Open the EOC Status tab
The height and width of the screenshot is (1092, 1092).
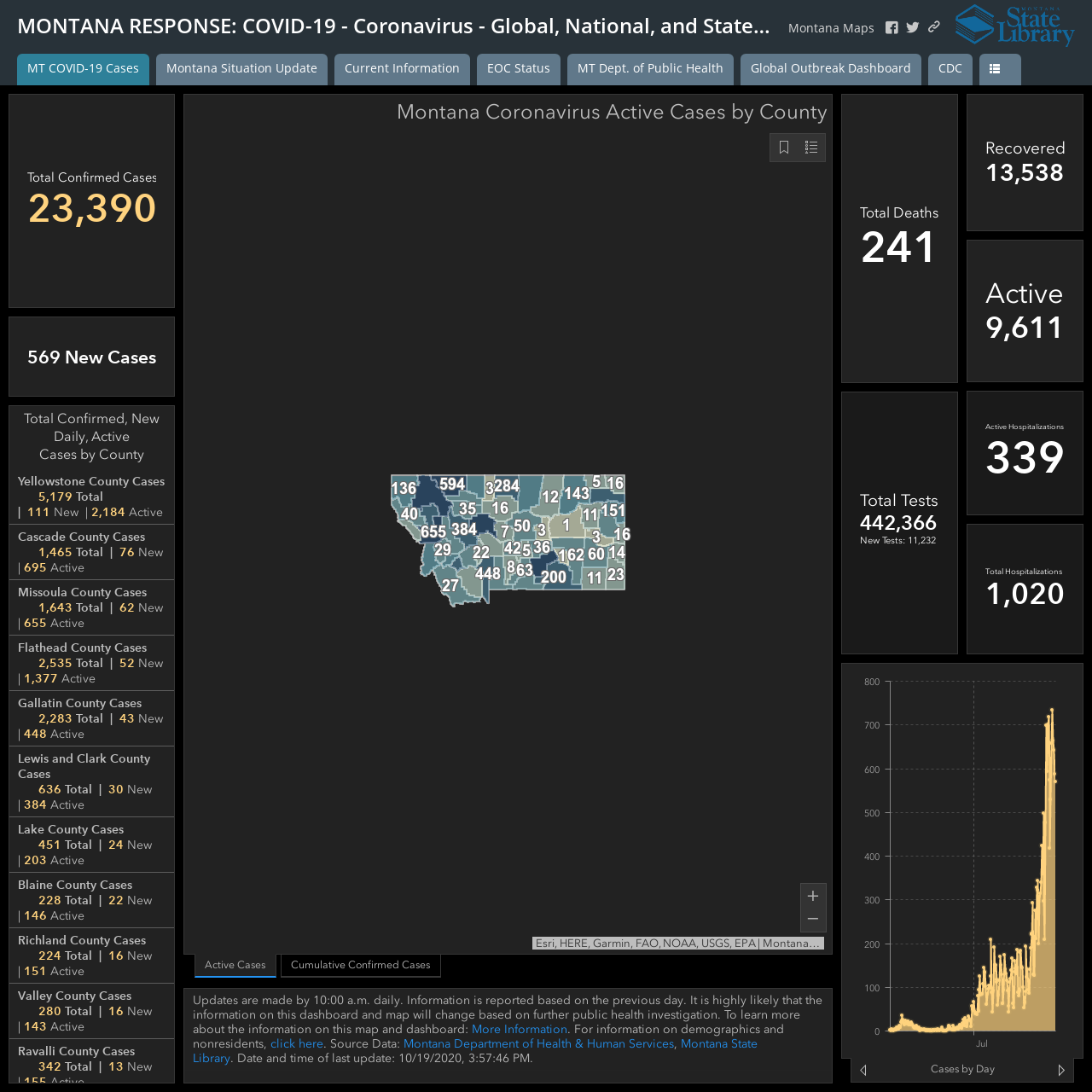[519, 69]
